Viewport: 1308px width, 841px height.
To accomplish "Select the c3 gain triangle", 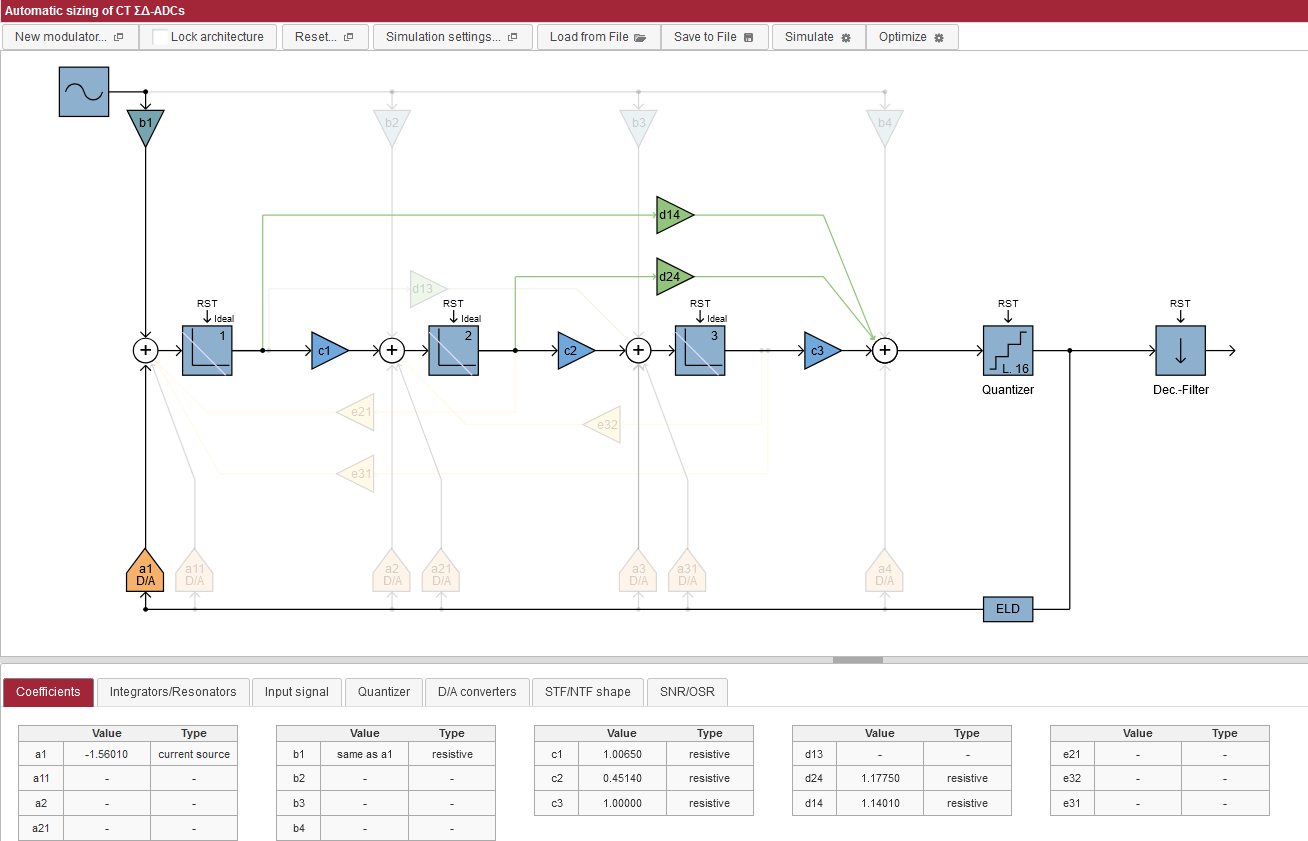I will pos(822,351).
